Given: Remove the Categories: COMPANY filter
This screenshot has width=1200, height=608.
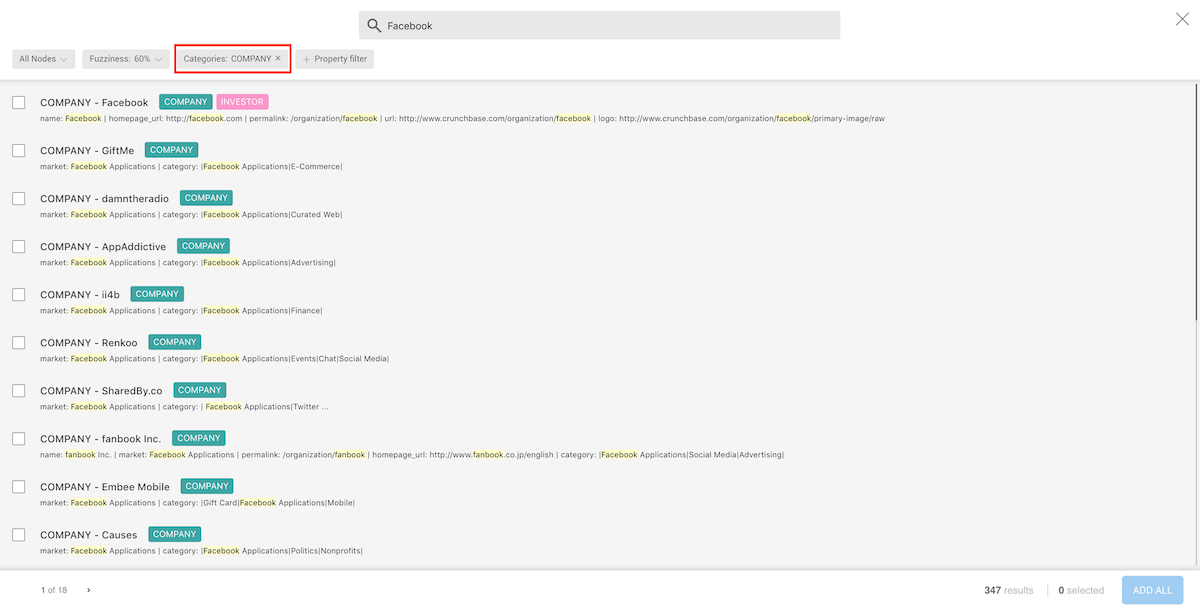Looking at the screenshot, I should coord(278,59).
